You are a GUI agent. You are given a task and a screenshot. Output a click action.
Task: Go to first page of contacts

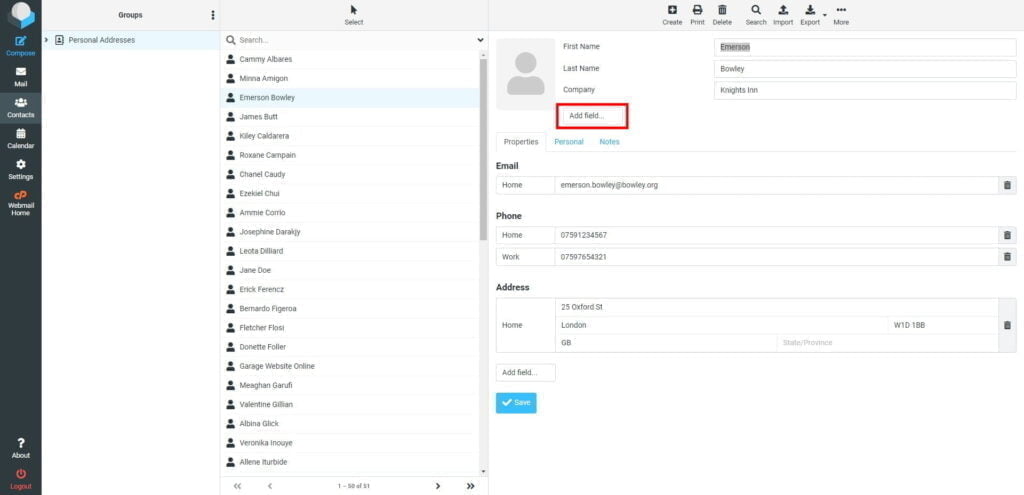coord(237,486)
